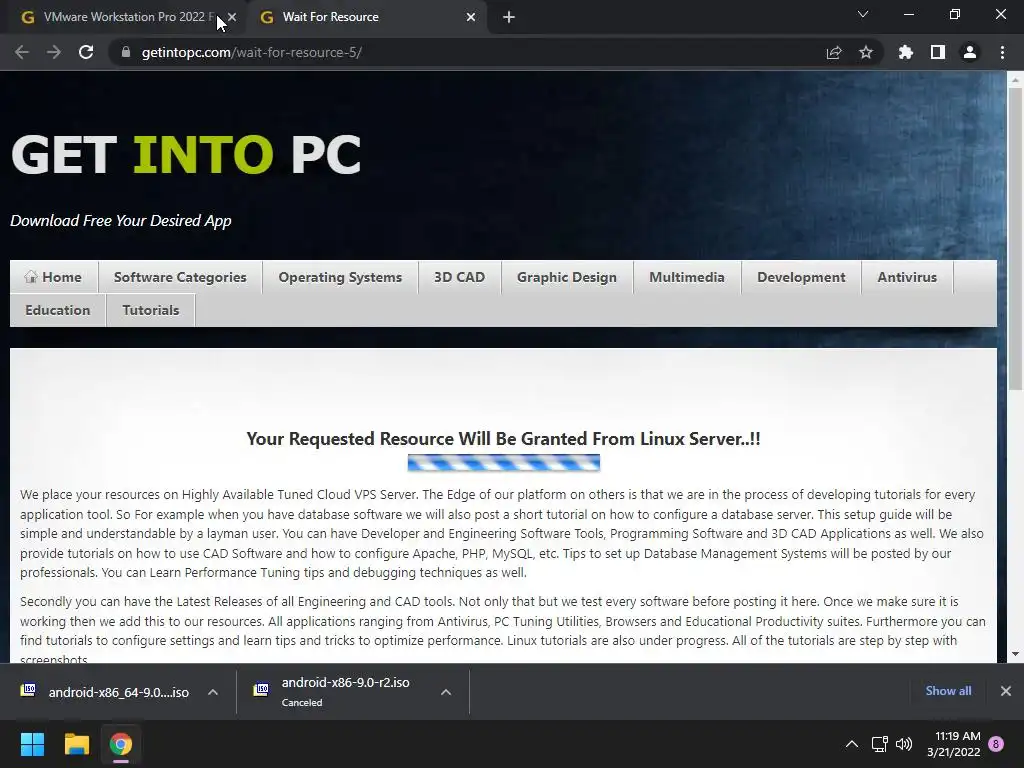Click the page vertical scrollbar thumb
The image size is (1024, 768).
coord(1015,238)
